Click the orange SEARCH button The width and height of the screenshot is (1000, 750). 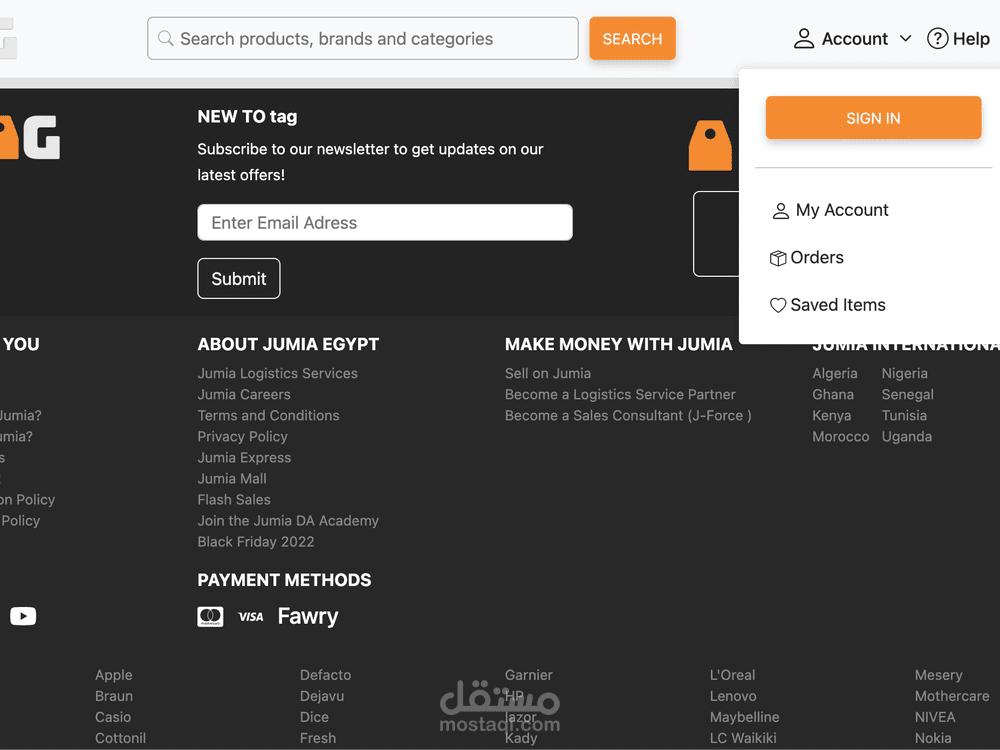632,39
